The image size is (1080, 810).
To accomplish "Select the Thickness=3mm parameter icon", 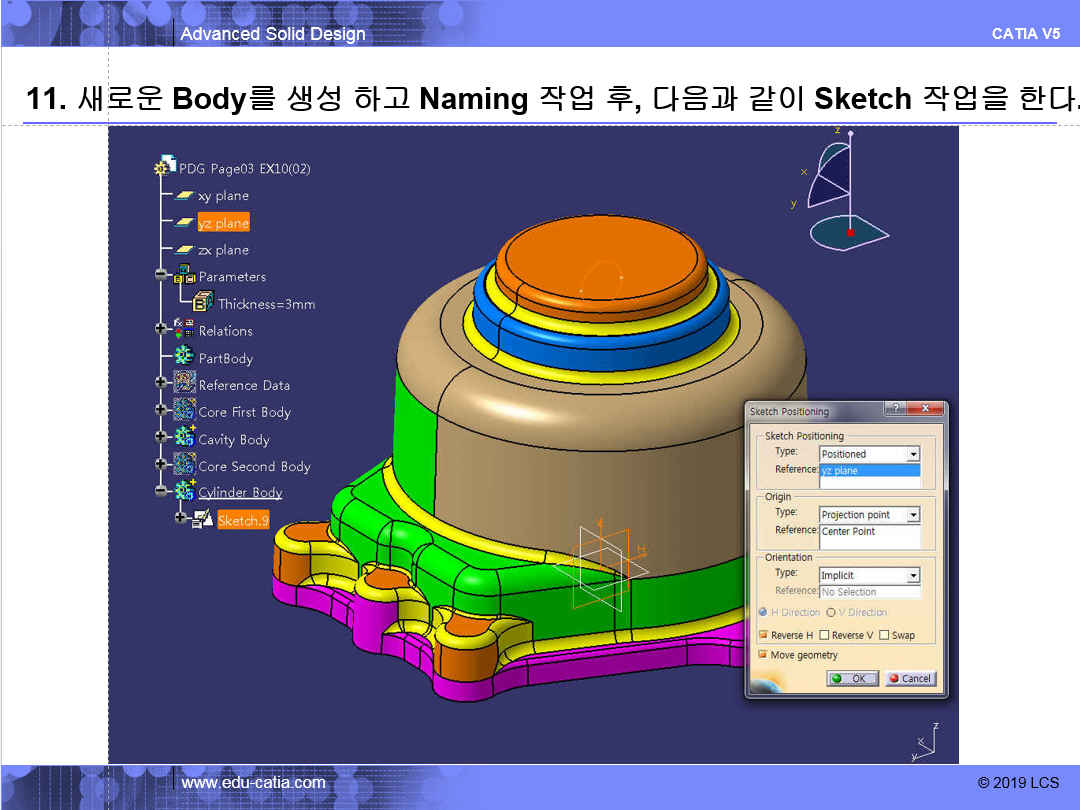I will [203, 302].
